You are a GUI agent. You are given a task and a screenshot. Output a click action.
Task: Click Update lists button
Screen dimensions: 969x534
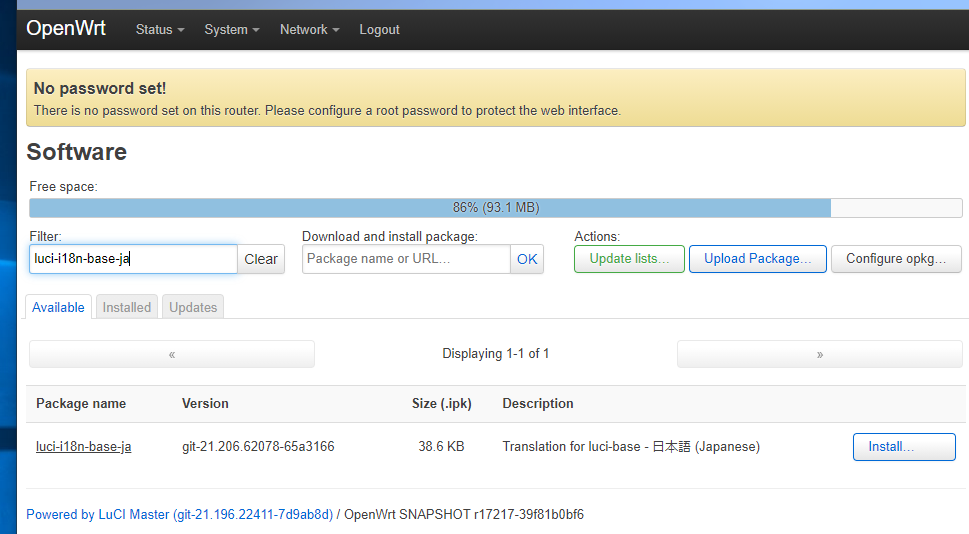coord(629,259)
